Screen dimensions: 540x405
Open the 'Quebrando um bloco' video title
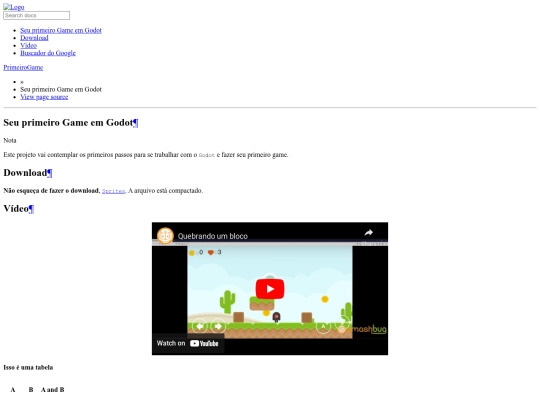pyautogui.click(x=212, y=236)
